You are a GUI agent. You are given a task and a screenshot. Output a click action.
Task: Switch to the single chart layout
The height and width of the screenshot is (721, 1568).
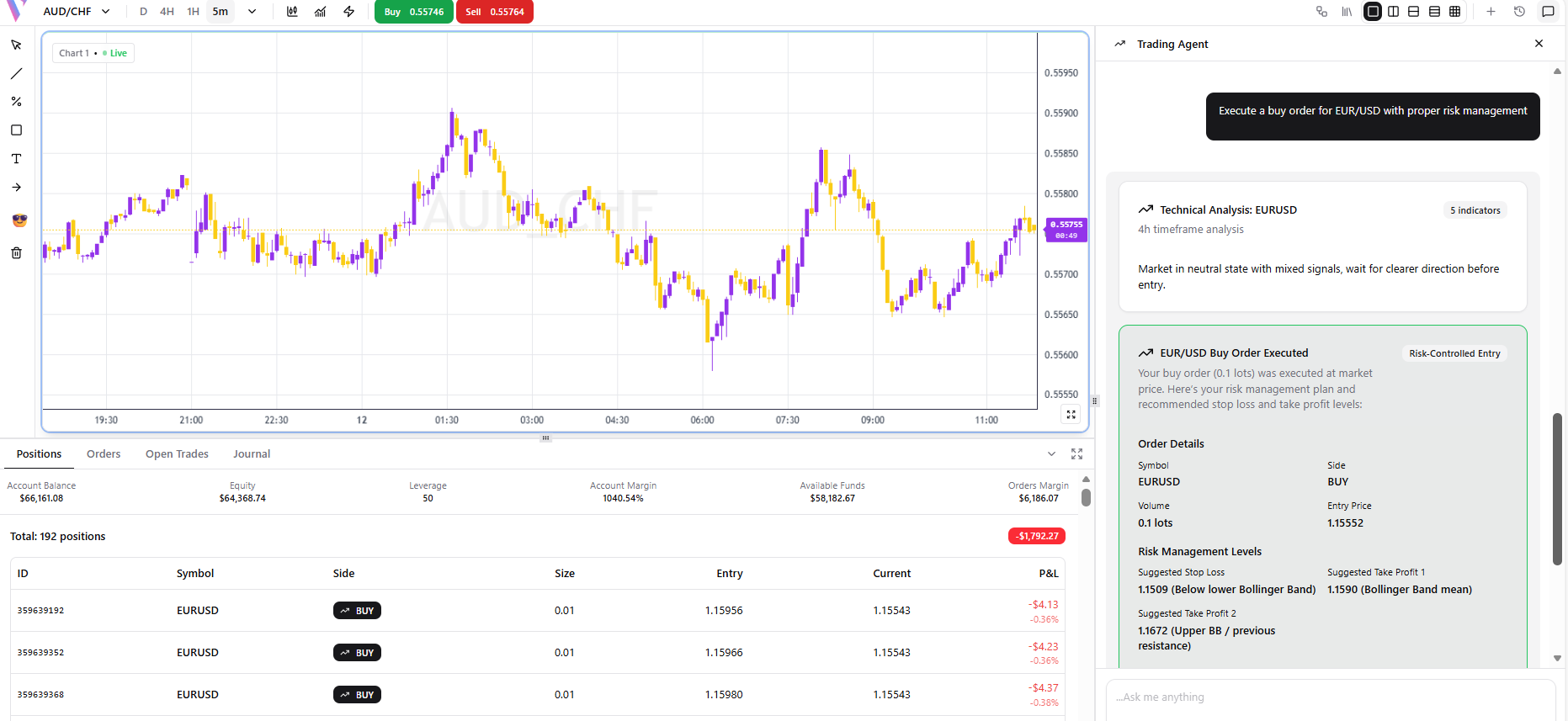click(1373, 12)
